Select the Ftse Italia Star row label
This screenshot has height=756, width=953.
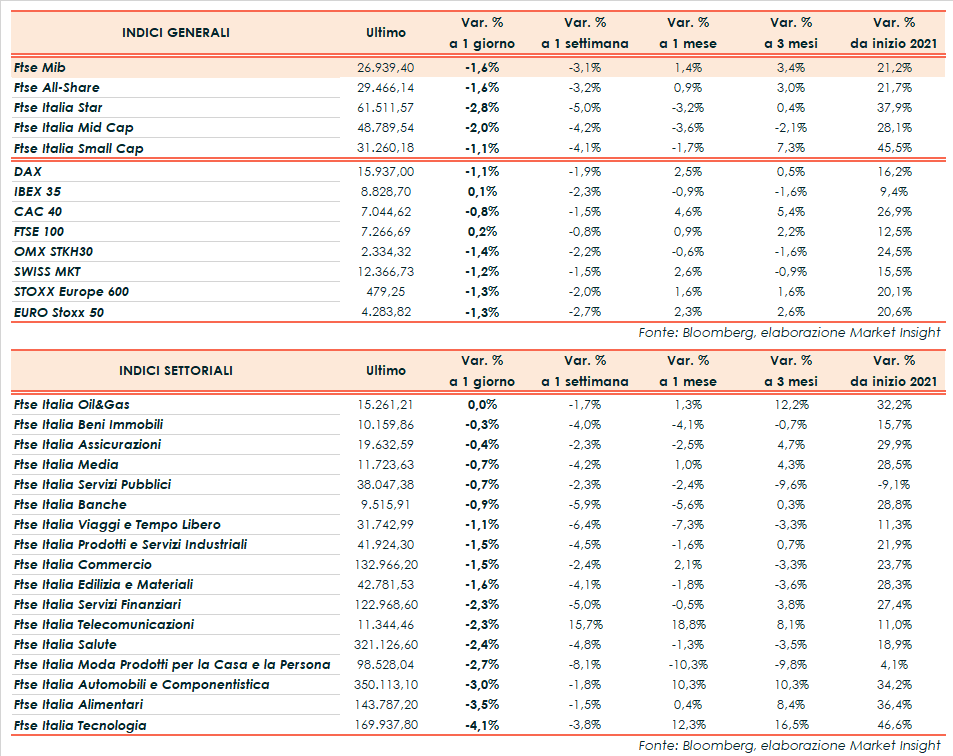coord(59,107)
